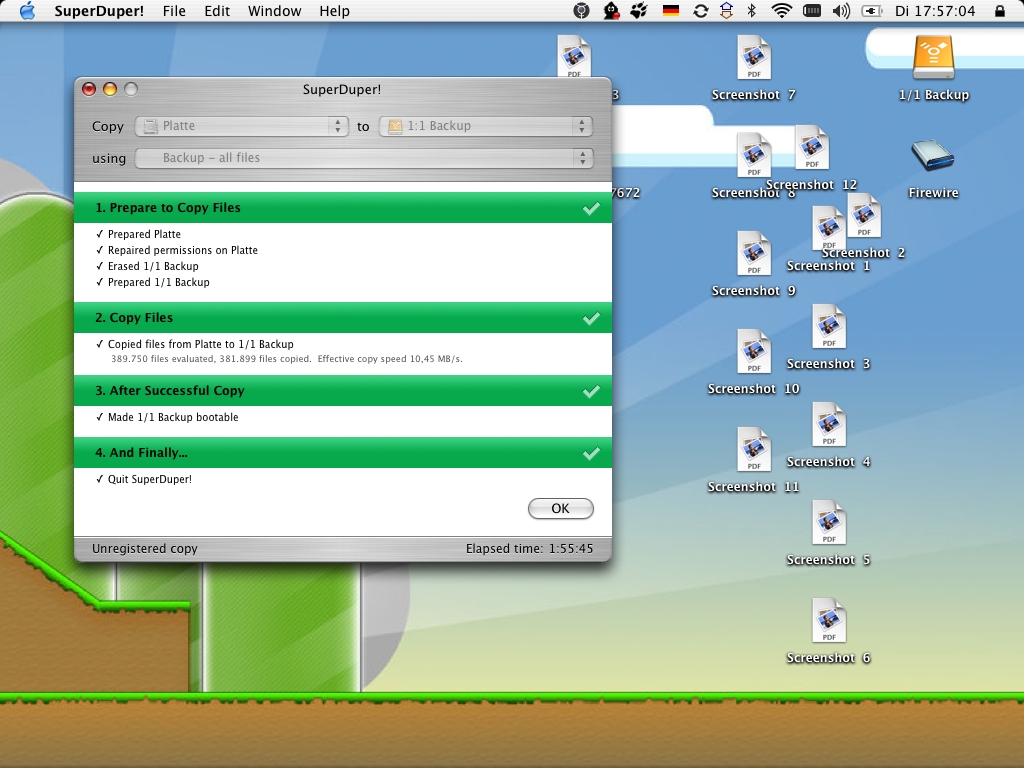This screenshot has height=768, width=1024.
Task: Open the Wi-Fi status menu
Action: tap(781, 11)
